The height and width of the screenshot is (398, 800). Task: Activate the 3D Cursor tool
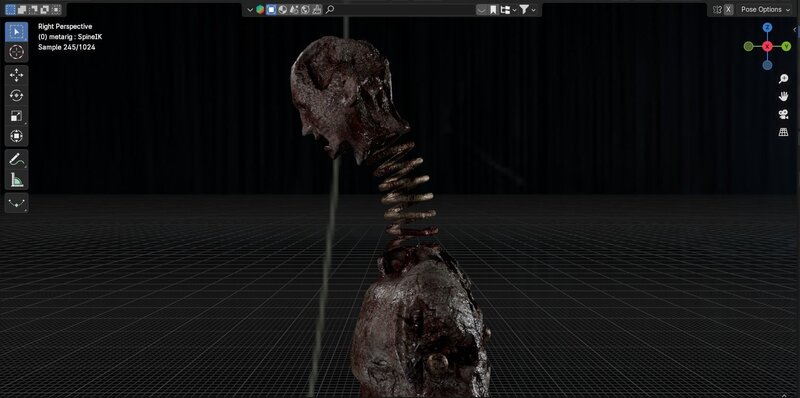point(16,52)
